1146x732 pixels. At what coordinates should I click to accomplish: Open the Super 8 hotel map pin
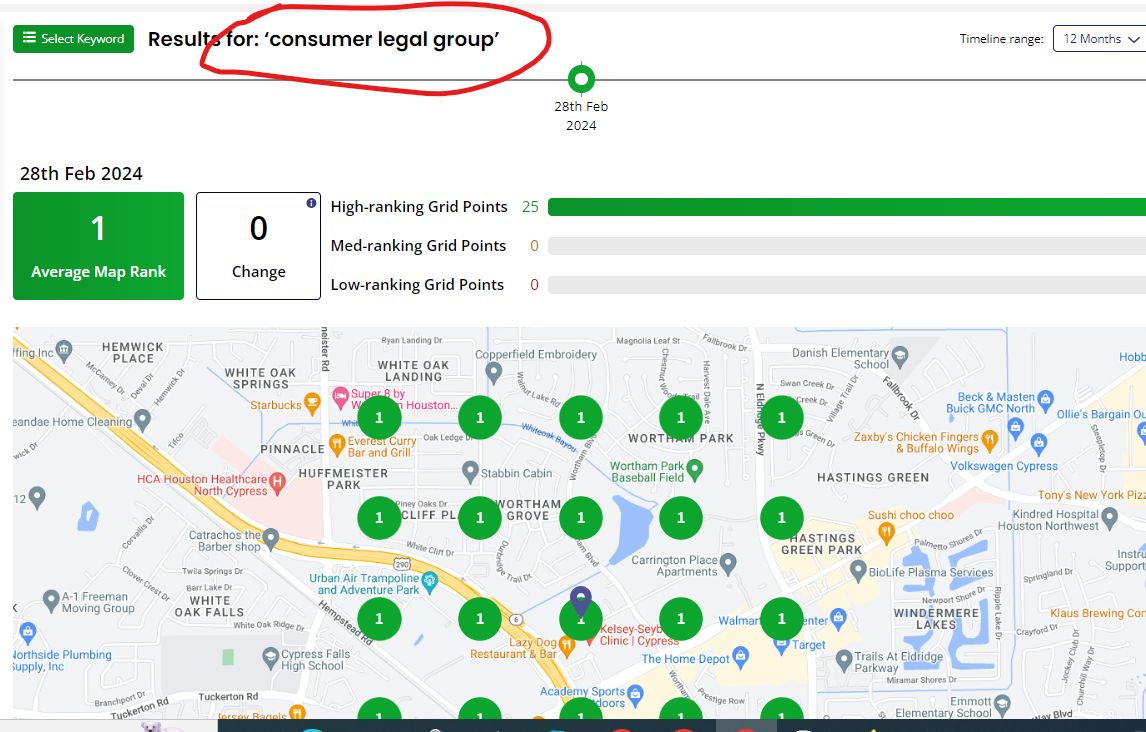tap(341, 397)
